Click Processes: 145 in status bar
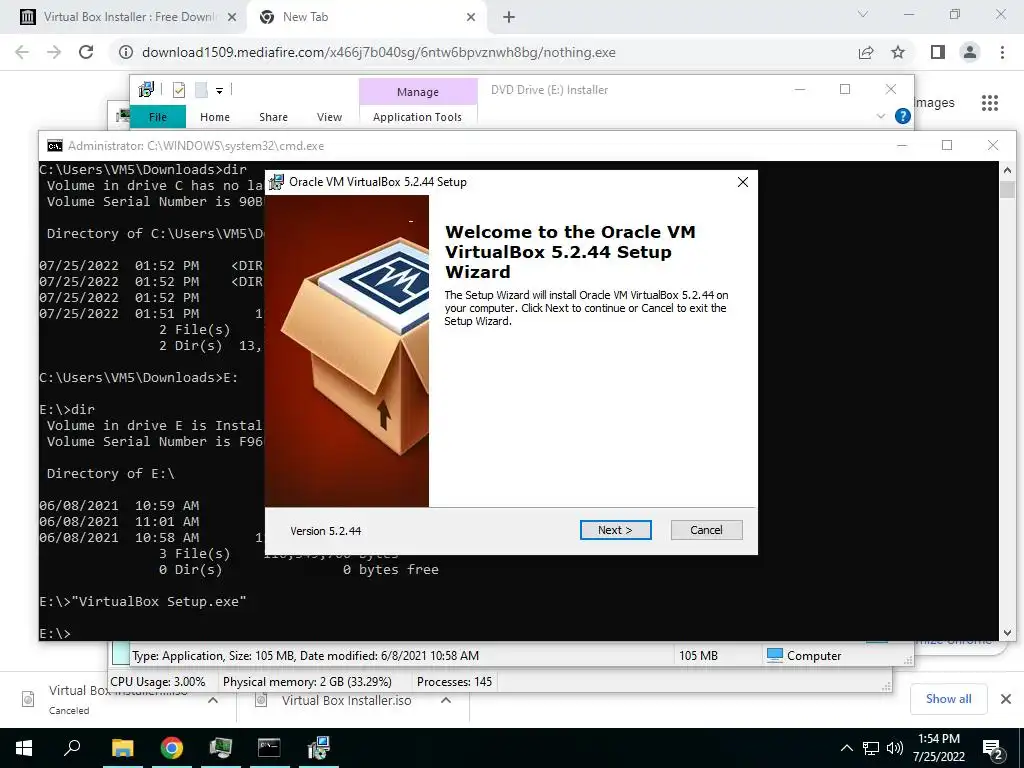This screenshot has width=1024, height=768. tap(455, 682)
